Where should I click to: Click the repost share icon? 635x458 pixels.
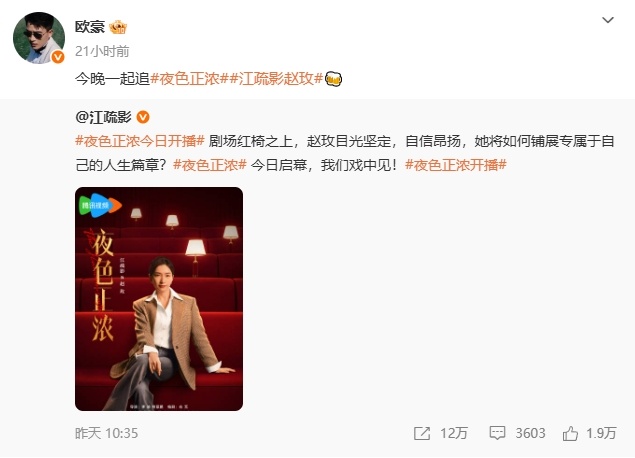422,433
